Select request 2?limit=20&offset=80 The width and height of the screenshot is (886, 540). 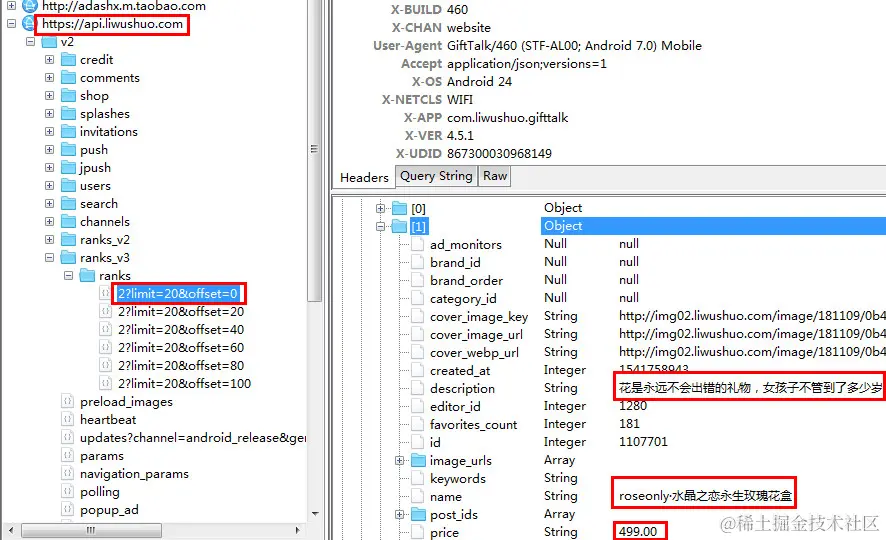pyautogui.click(x=181, y=365)
